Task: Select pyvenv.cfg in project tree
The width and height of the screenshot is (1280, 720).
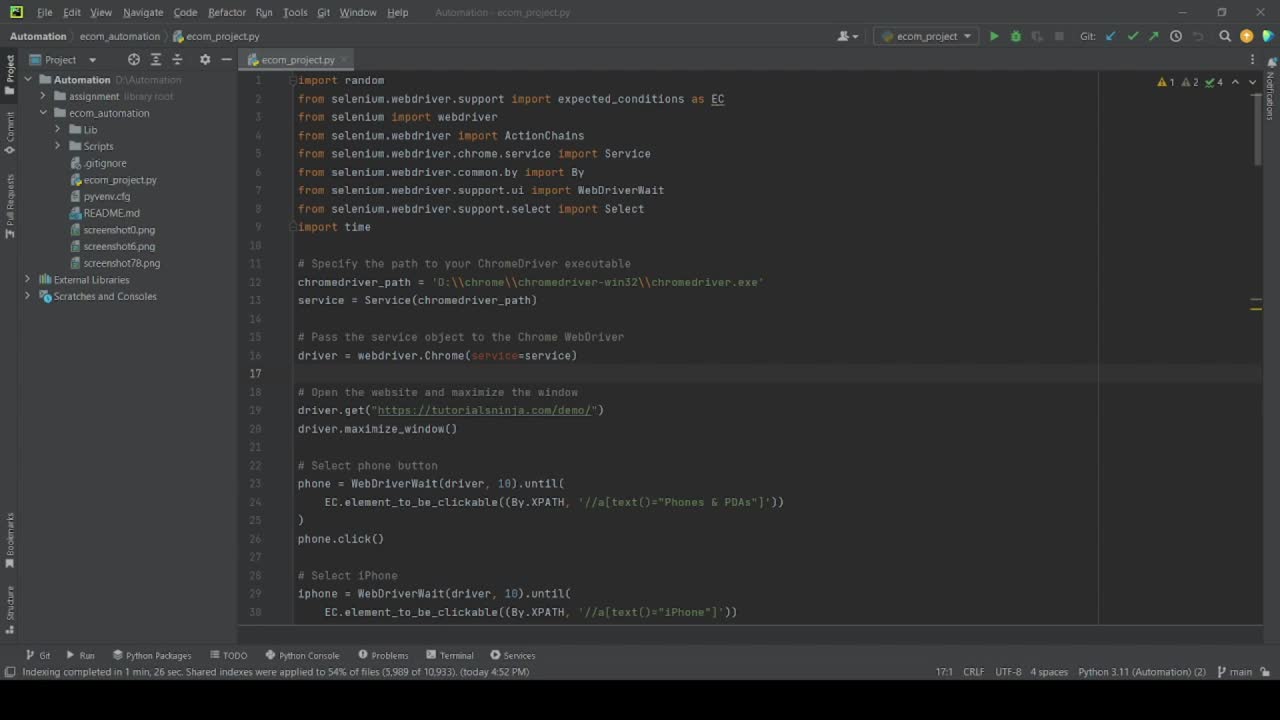Action: (100, 196)
